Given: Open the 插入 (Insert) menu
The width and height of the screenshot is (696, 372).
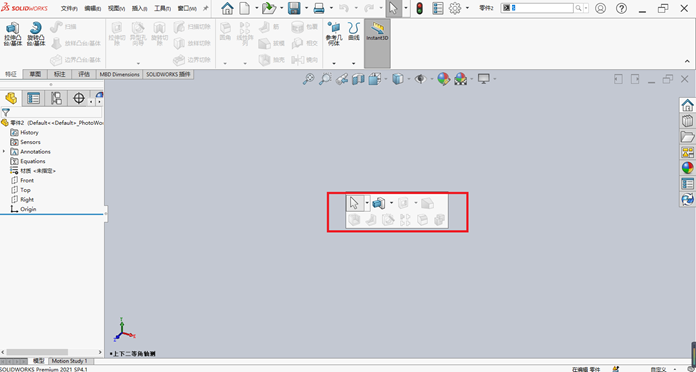Looking at the screenshot, I should coord(139,8).
